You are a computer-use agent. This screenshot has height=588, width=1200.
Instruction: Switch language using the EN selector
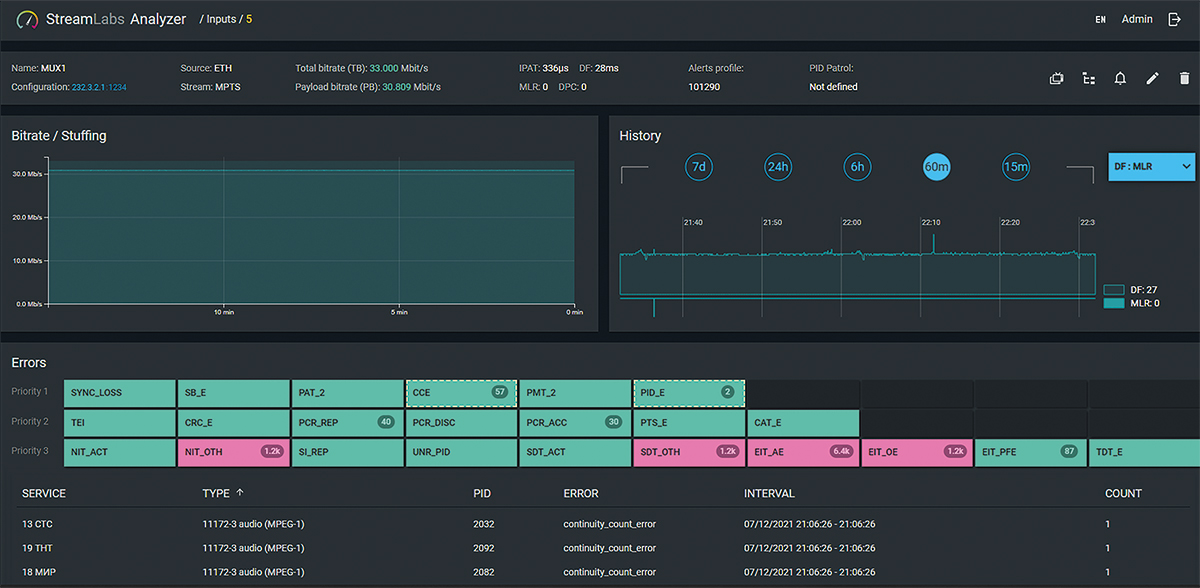pos(1100,20)
